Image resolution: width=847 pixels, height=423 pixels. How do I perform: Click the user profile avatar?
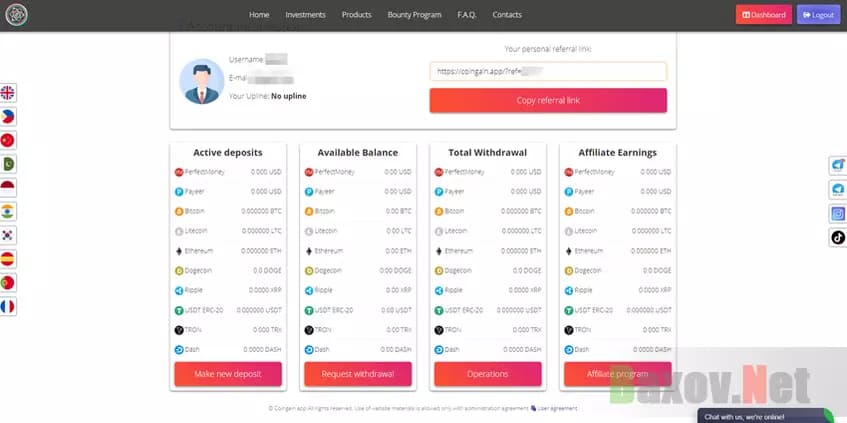(201, 81)
